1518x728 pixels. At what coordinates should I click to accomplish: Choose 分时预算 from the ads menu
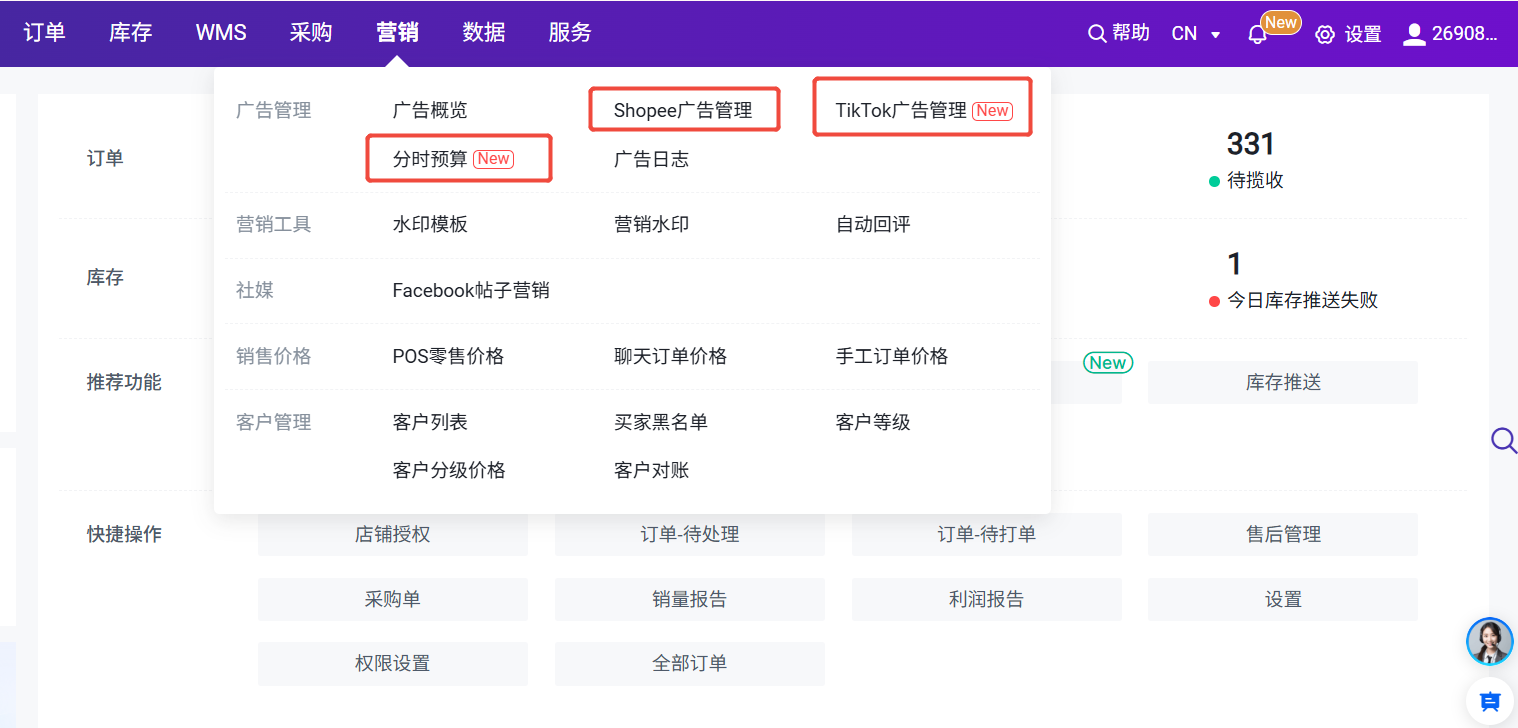(430, 159)
